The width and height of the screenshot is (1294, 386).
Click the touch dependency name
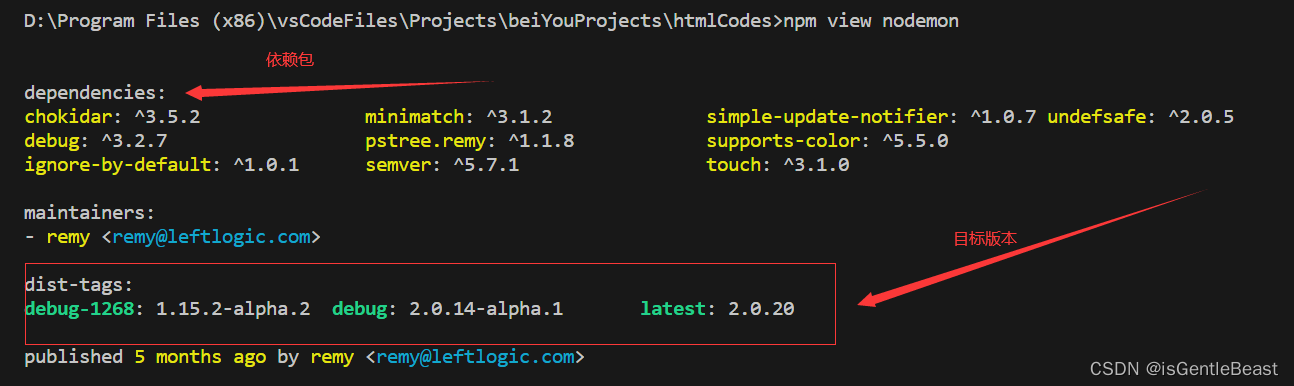pos(733,165)
